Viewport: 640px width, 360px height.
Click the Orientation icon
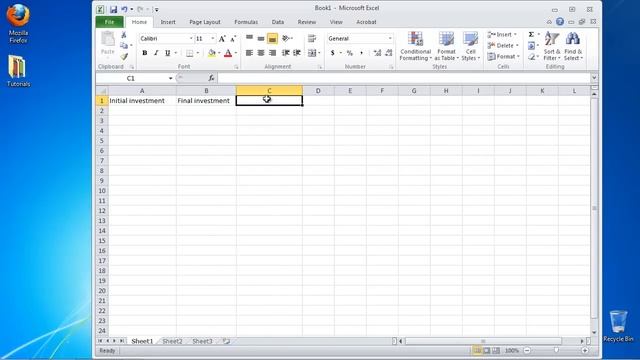[286, 38]
